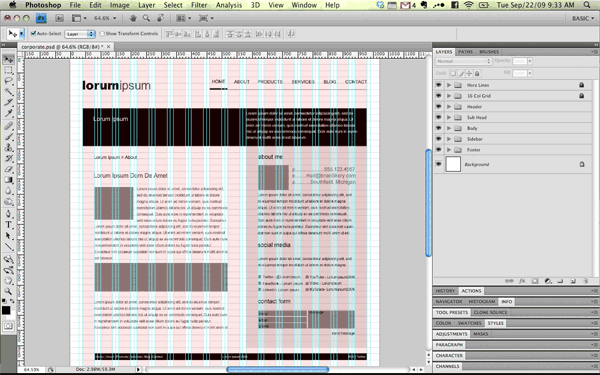Select the 16 Col Grid layer name
Screen dimensions: 600x375
point(478,96)
